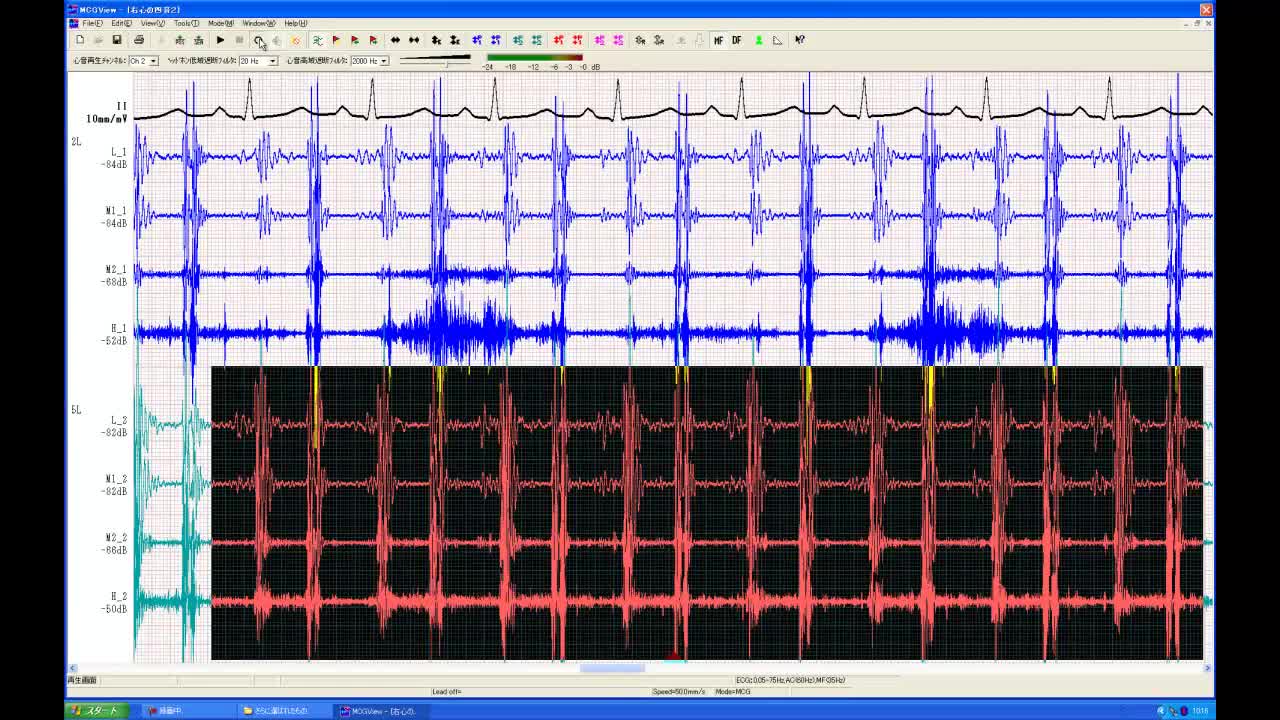Click the MCGView taskbar button
This screenshot has height=720, width=1280.
tap(380, 711)
